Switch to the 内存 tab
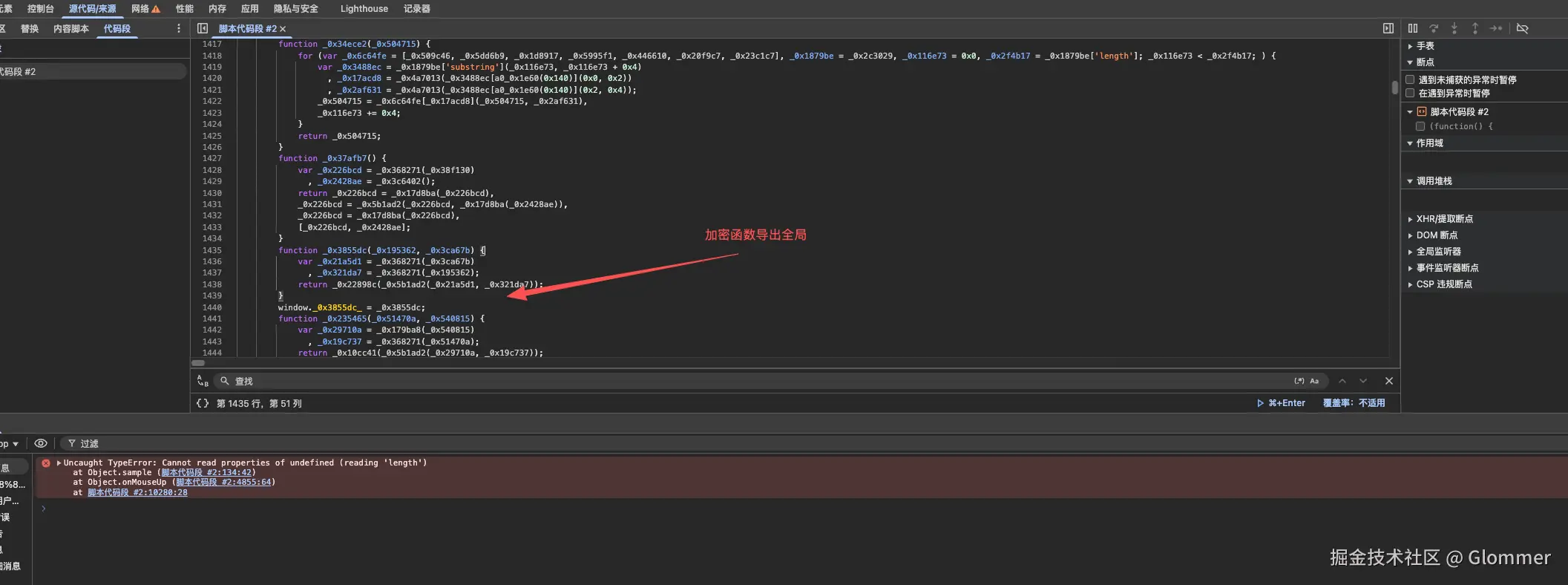 217,9
